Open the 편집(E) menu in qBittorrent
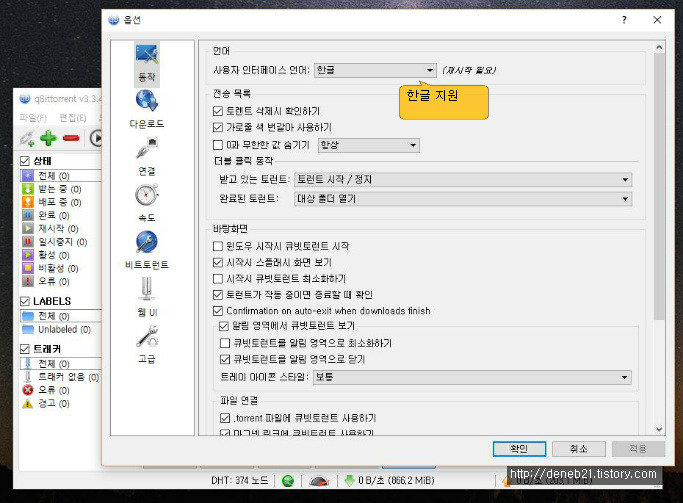683x503 pixels. (73, 118)
